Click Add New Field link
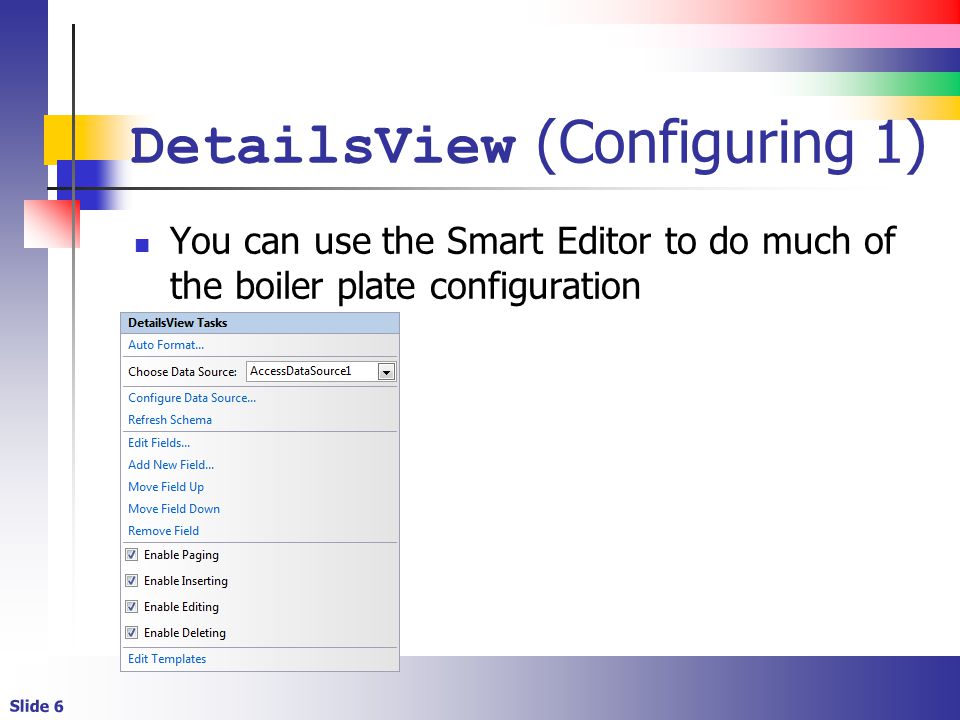Viewport: 960px width, 720px height. 171,465
